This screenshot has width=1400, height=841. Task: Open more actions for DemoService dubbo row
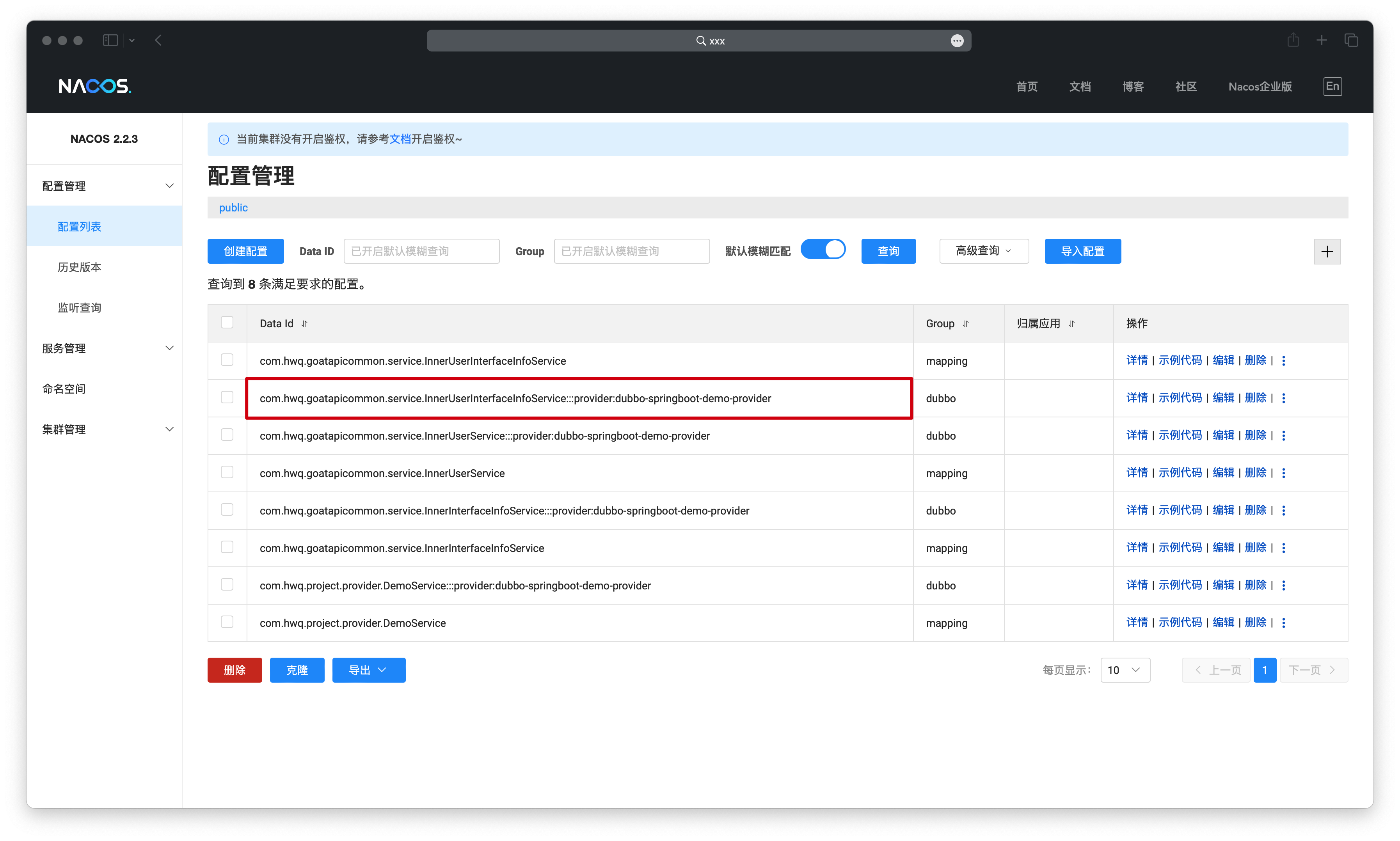(x=1283, y=585)
